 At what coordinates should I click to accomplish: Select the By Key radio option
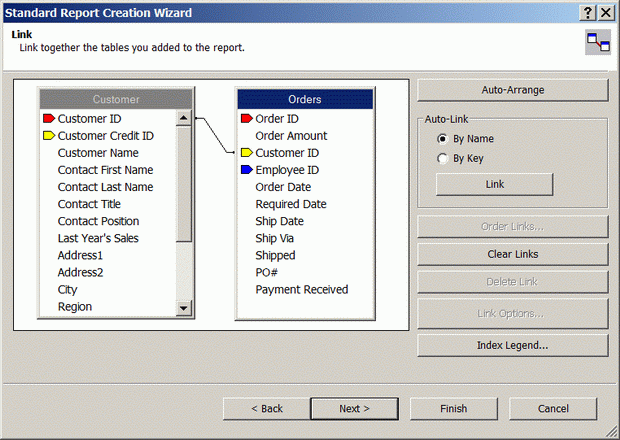(443, 158)
